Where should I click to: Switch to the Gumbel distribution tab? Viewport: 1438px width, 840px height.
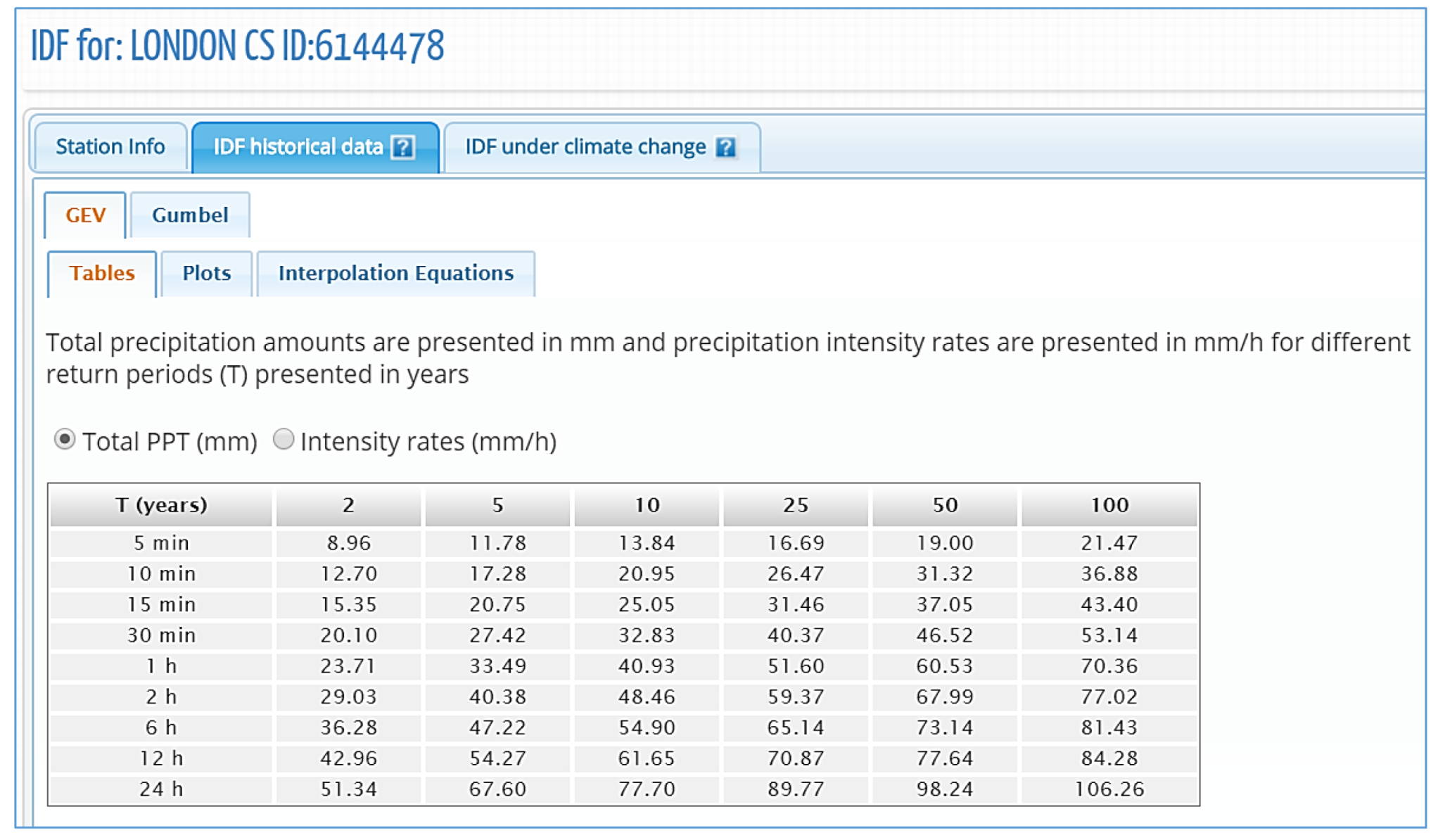coord(190,215)
